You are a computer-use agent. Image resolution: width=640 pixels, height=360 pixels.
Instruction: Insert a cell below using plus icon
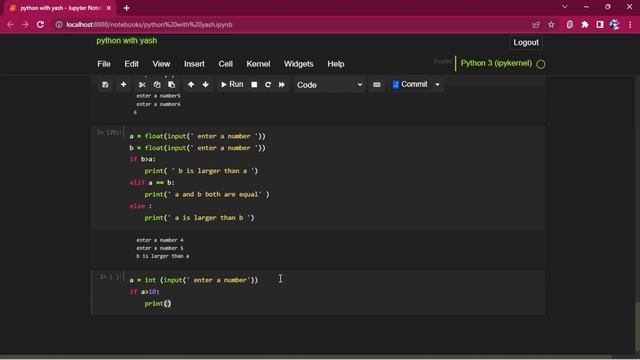pos(123,84)
